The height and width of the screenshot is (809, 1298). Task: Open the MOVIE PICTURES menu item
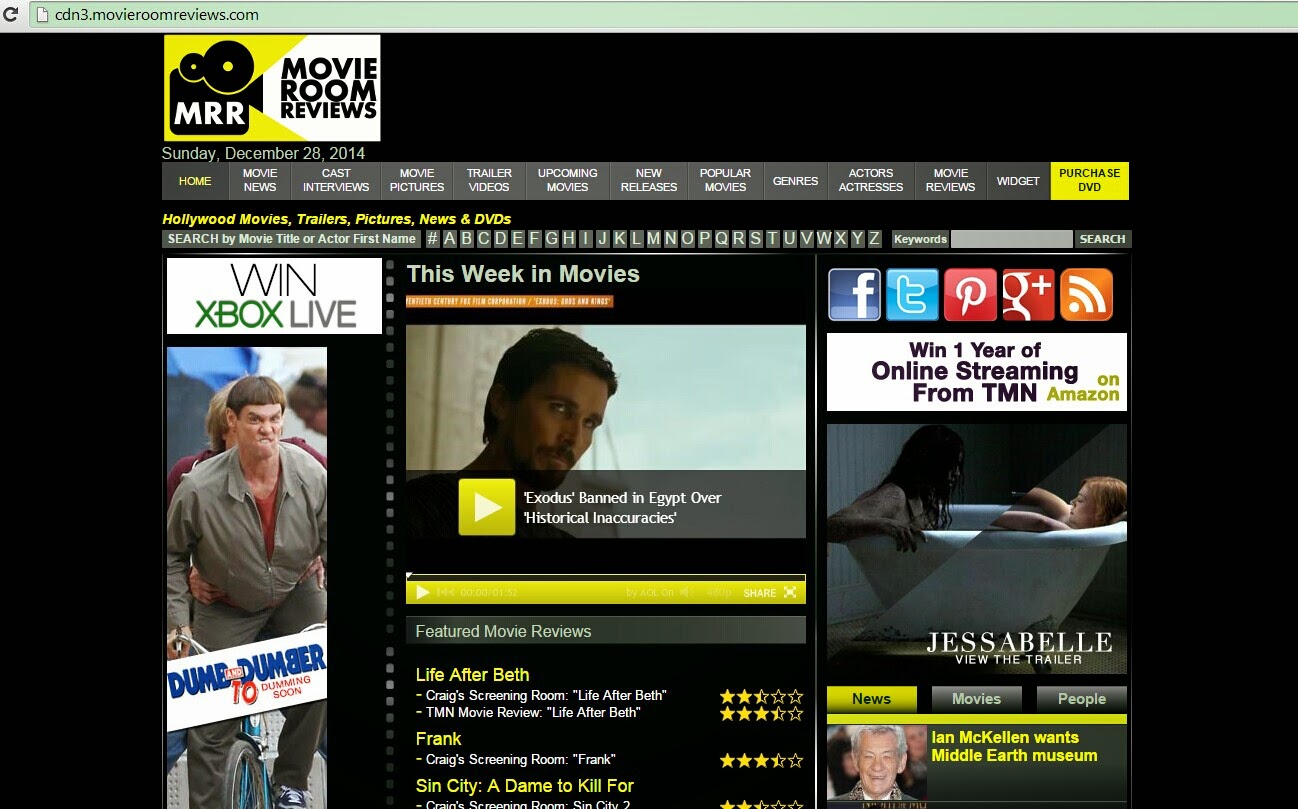pos(417,181)
